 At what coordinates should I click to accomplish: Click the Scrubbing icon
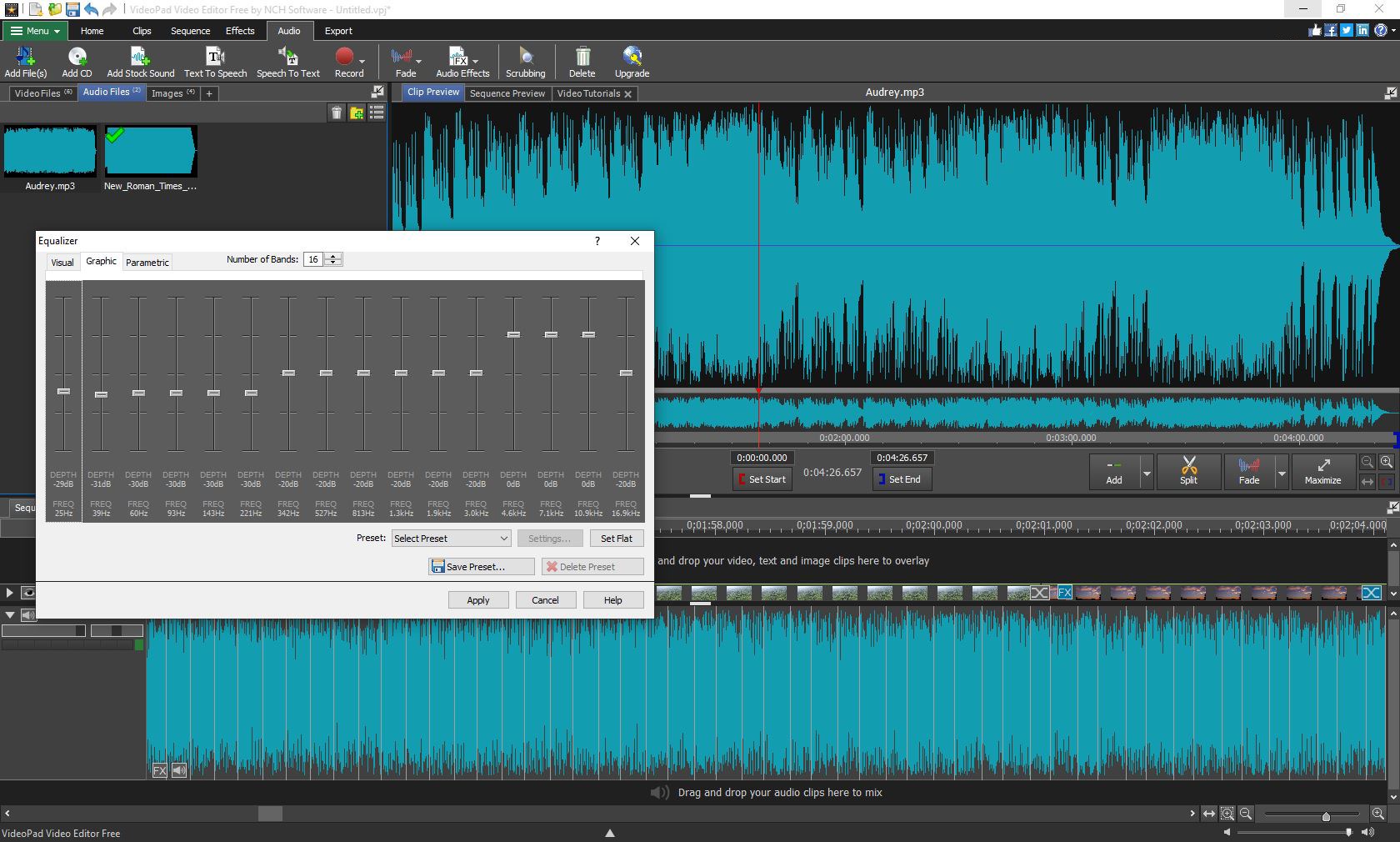pos(525,60)
